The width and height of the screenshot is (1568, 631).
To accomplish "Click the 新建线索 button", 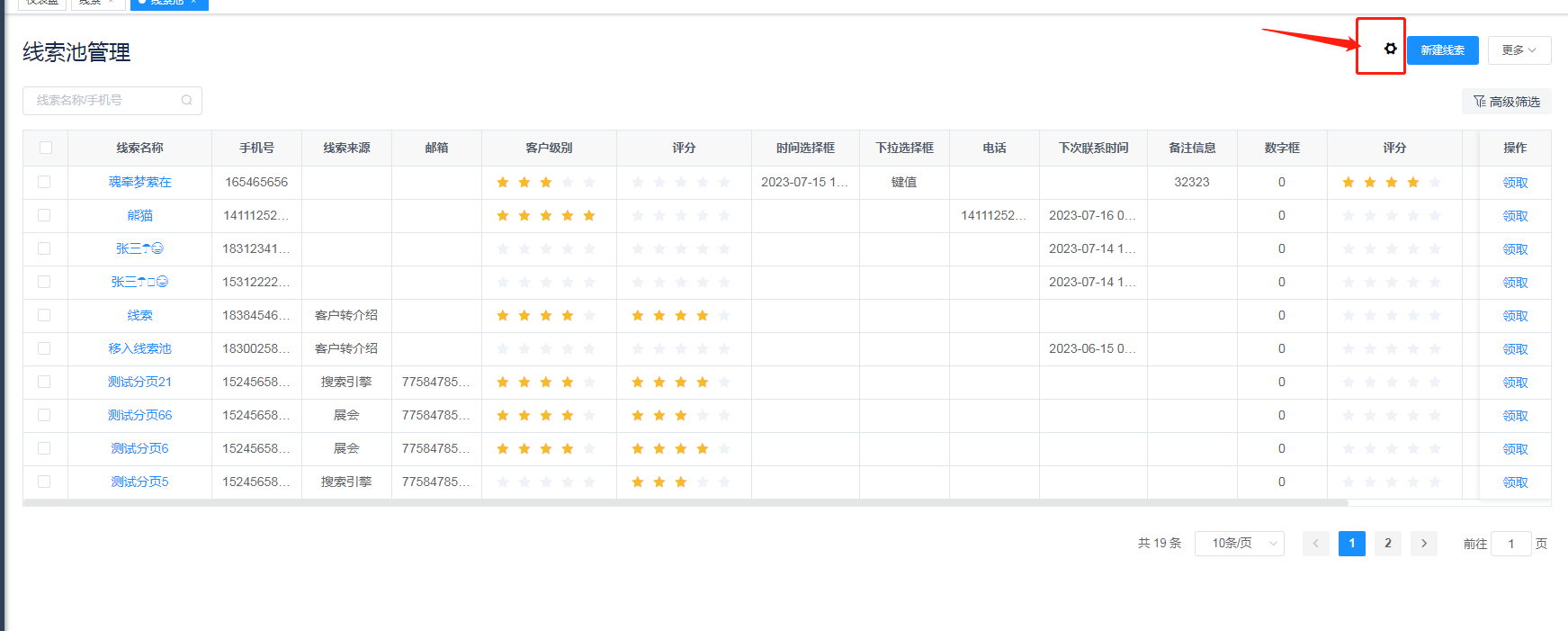I will pos(1442,50).
